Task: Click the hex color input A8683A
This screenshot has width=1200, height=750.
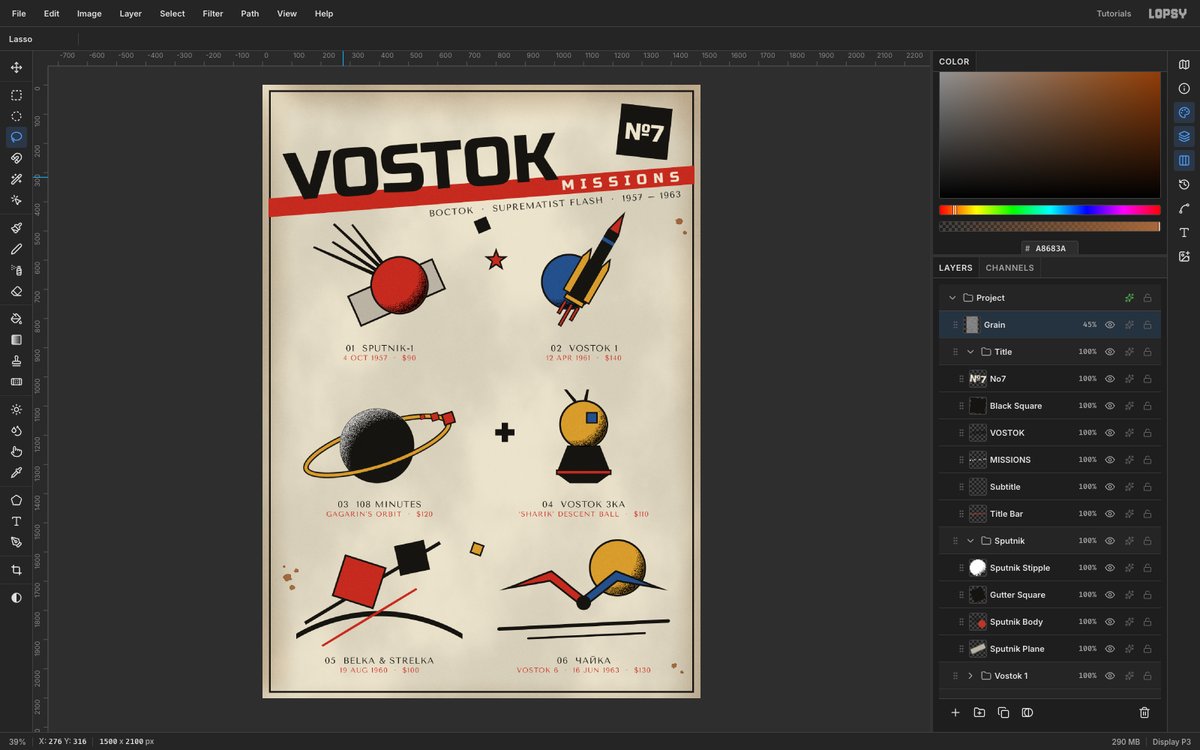Action: click(1050, 248)
